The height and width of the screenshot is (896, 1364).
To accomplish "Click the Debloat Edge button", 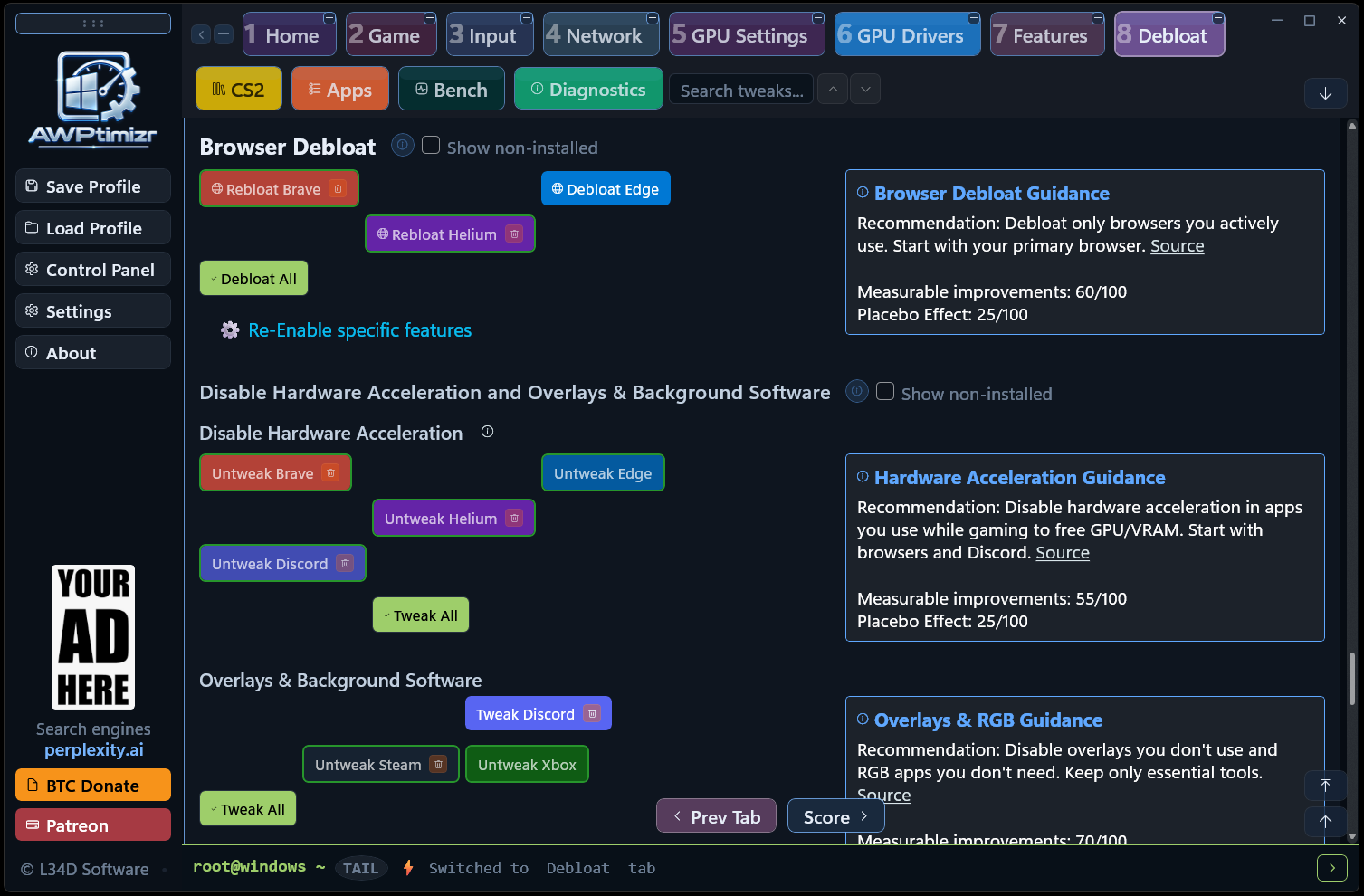I will coord(606,188).
